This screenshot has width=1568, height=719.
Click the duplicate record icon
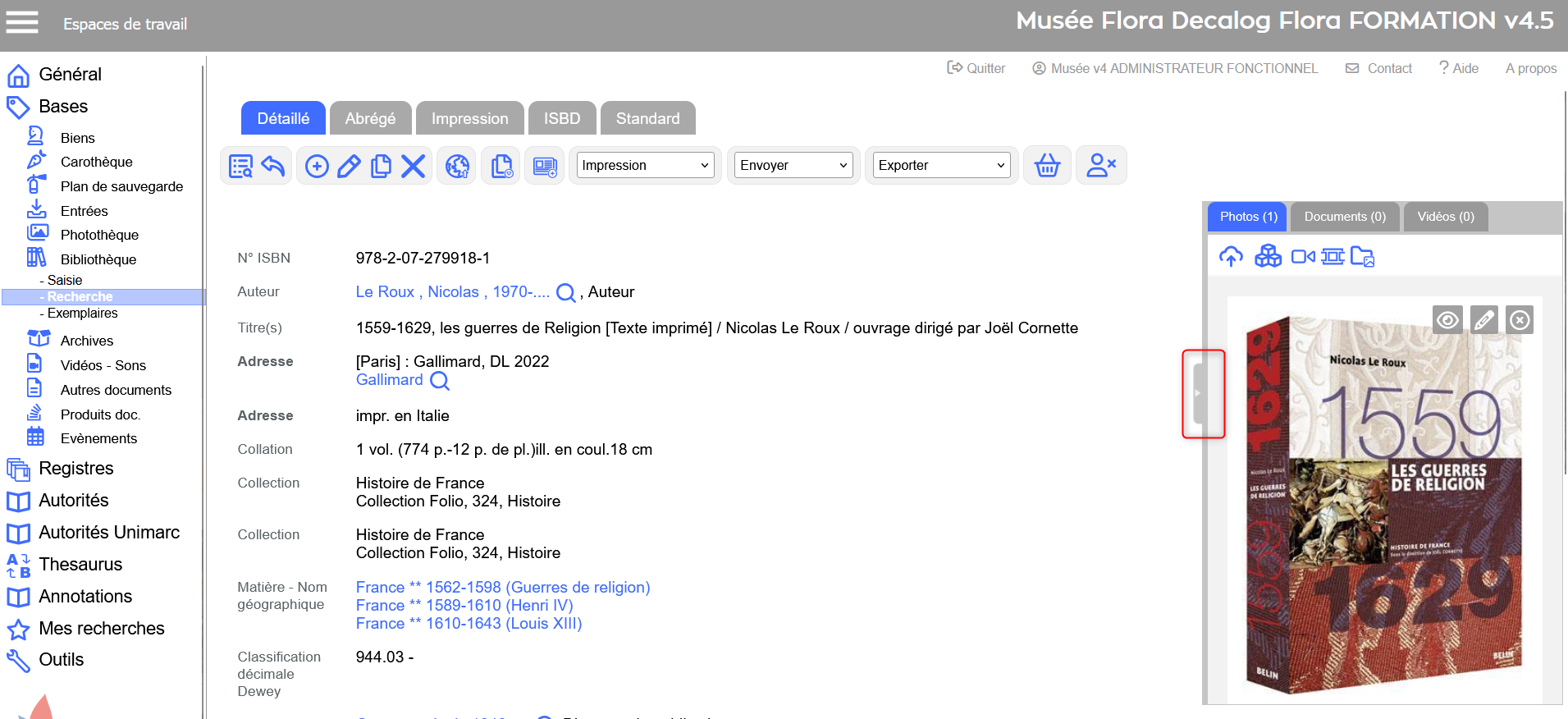tap(381, 167)
